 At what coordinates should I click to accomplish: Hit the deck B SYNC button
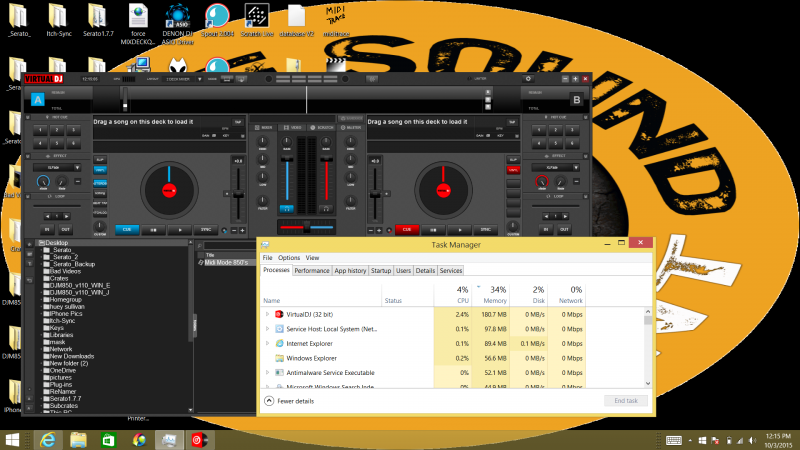(486, 230)
